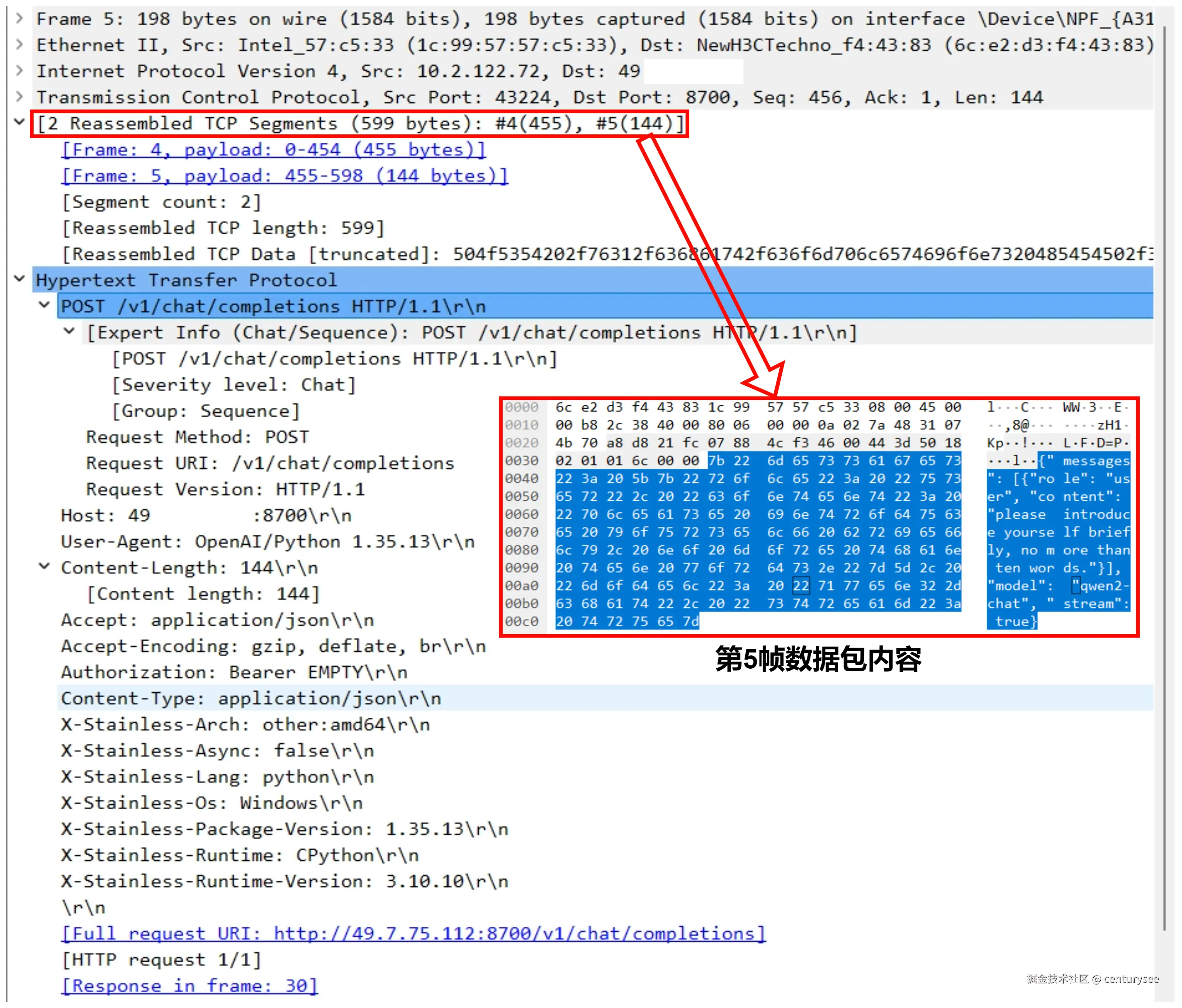Select the X-Stainless-Runtime: CPython row
1182x1008 pixels.
(240, 856)
